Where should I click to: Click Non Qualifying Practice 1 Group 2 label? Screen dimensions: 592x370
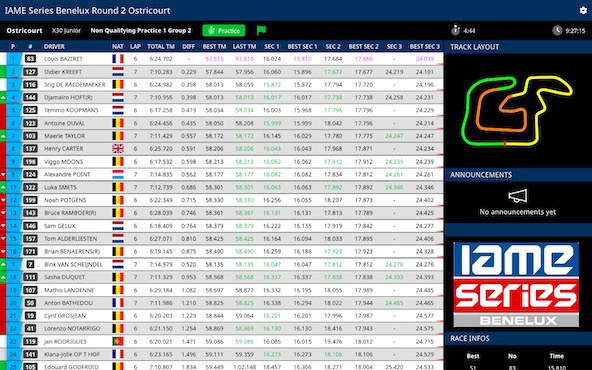tap(141, 31)
